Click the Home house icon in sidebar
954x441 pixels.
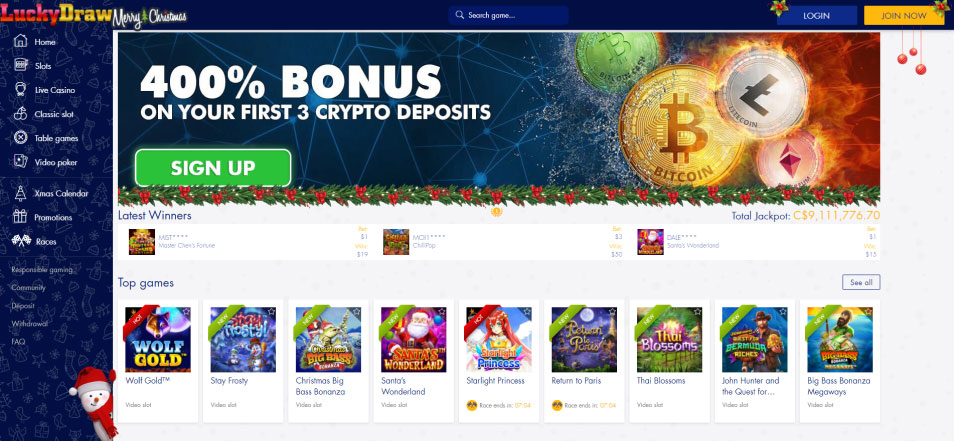click(x=21, y=41)
